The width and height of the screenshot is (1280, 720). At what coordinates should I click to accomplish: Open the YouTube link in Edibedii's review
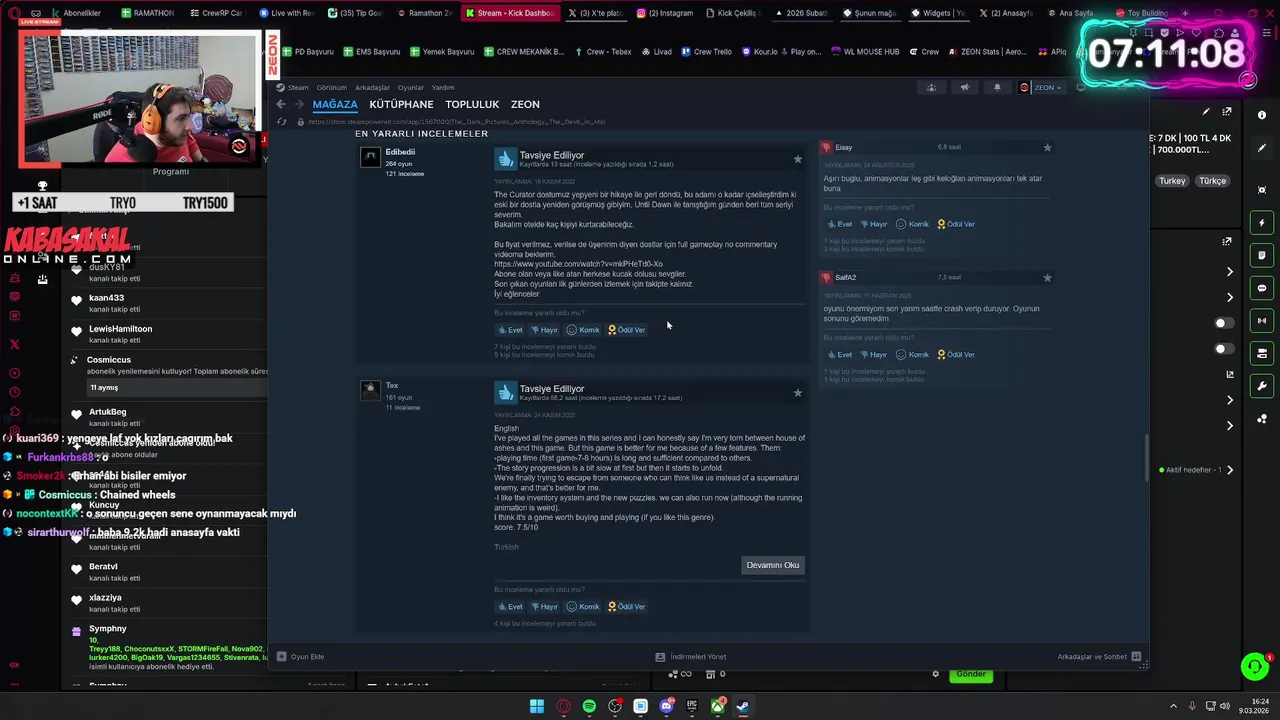[x=578, y=264]
